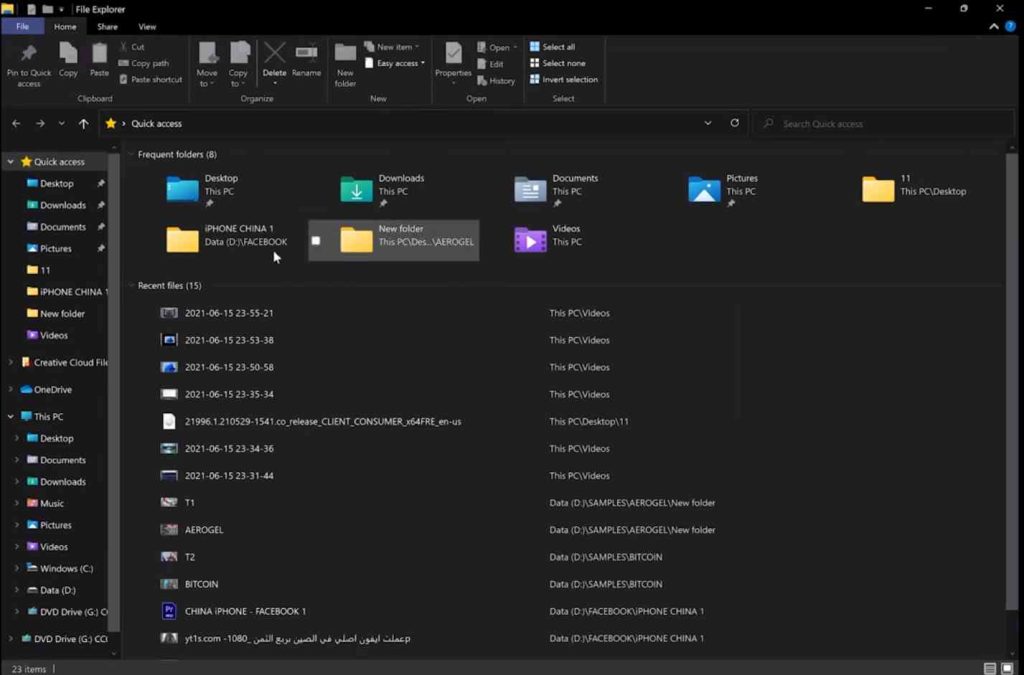Collapse Recent files section
This screenshot has width=1024, height=675.
tap(131, 286)
